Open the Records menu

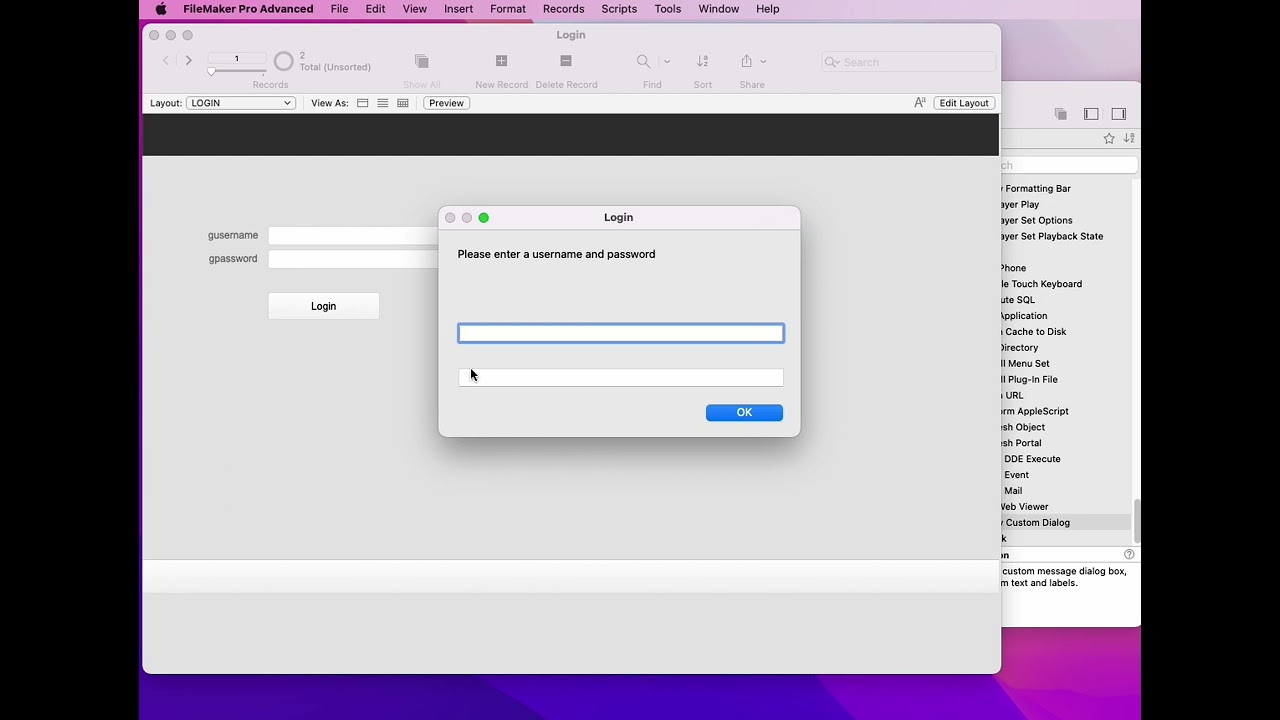(x=563, y=9)
